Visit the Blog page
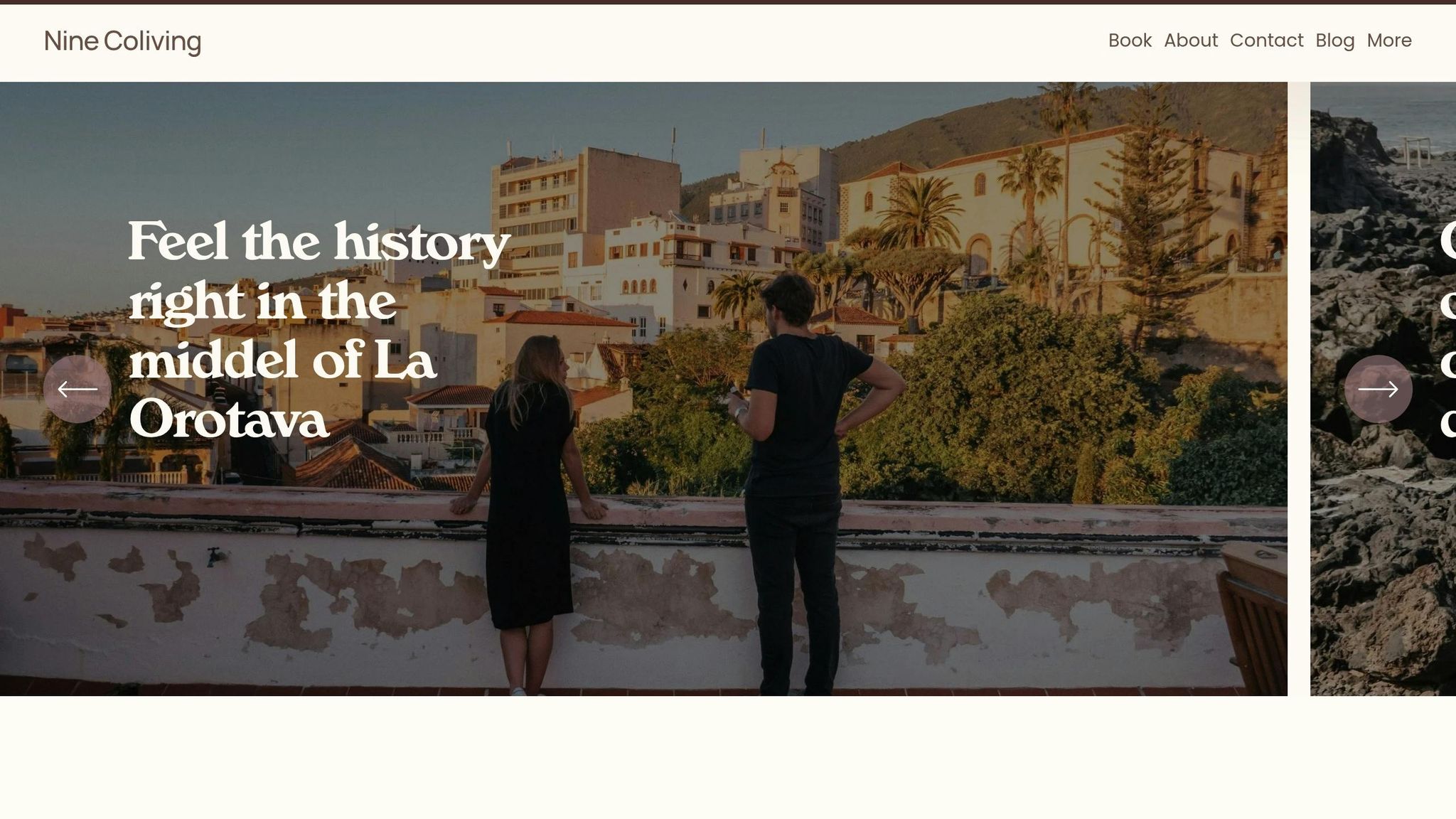 pos(1334,41)
